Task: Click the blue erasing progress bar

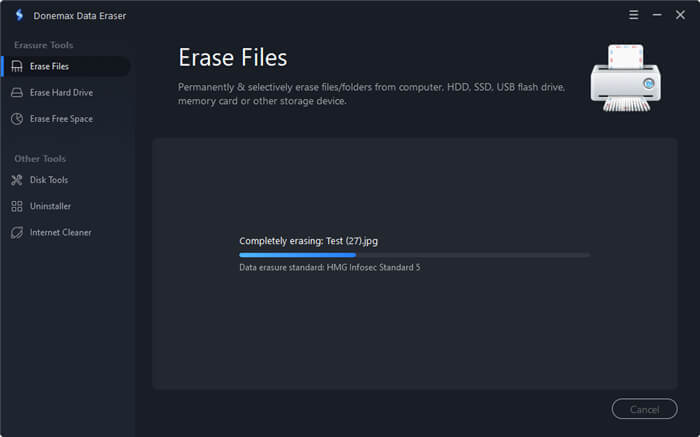Action: tap(414, 255)
